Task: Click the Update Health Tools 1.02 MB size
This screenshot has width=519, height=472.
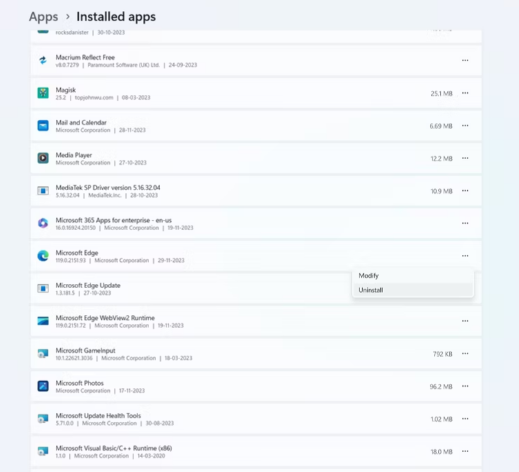Action: pyautogui.click(x=441, y=419)
